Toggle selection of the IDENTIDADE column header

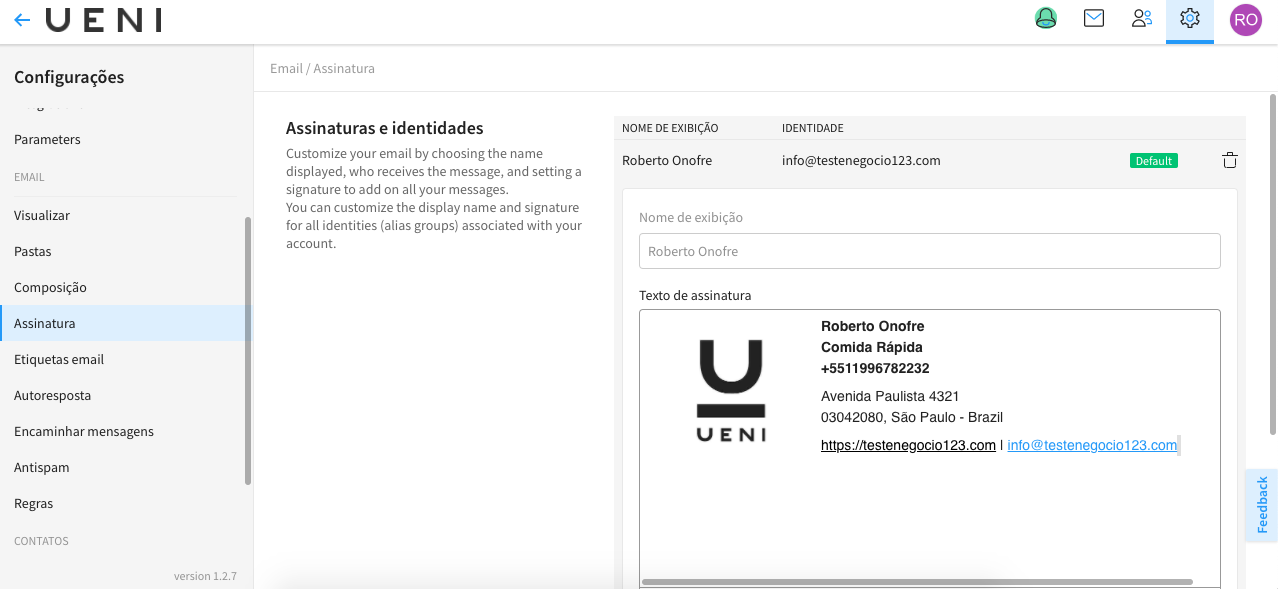(811, 128)
